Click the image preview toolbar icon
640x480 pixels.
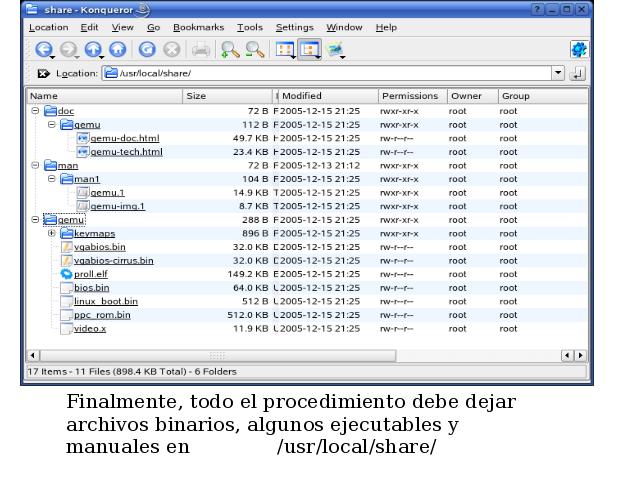336,50
